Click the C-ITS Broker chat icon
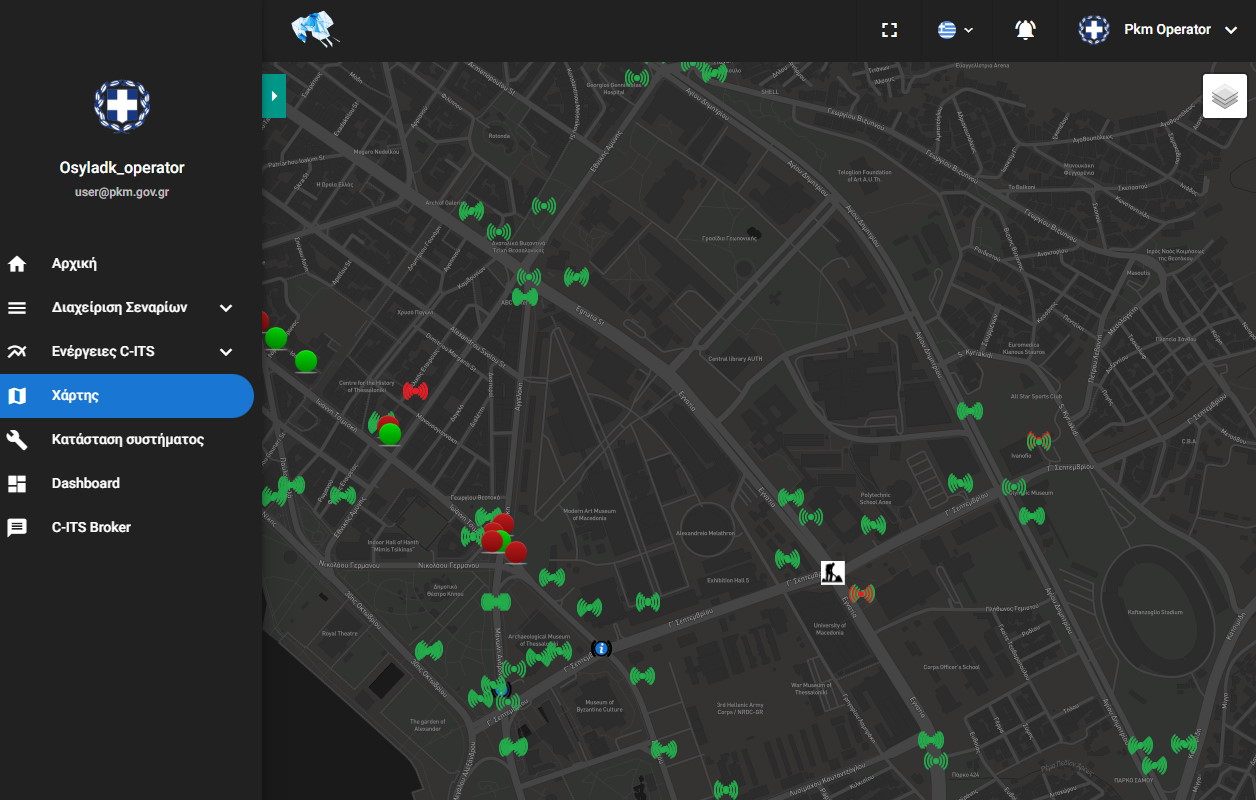Image resolution: width=1256 pixels, height=800 pixels. point(17,528)
